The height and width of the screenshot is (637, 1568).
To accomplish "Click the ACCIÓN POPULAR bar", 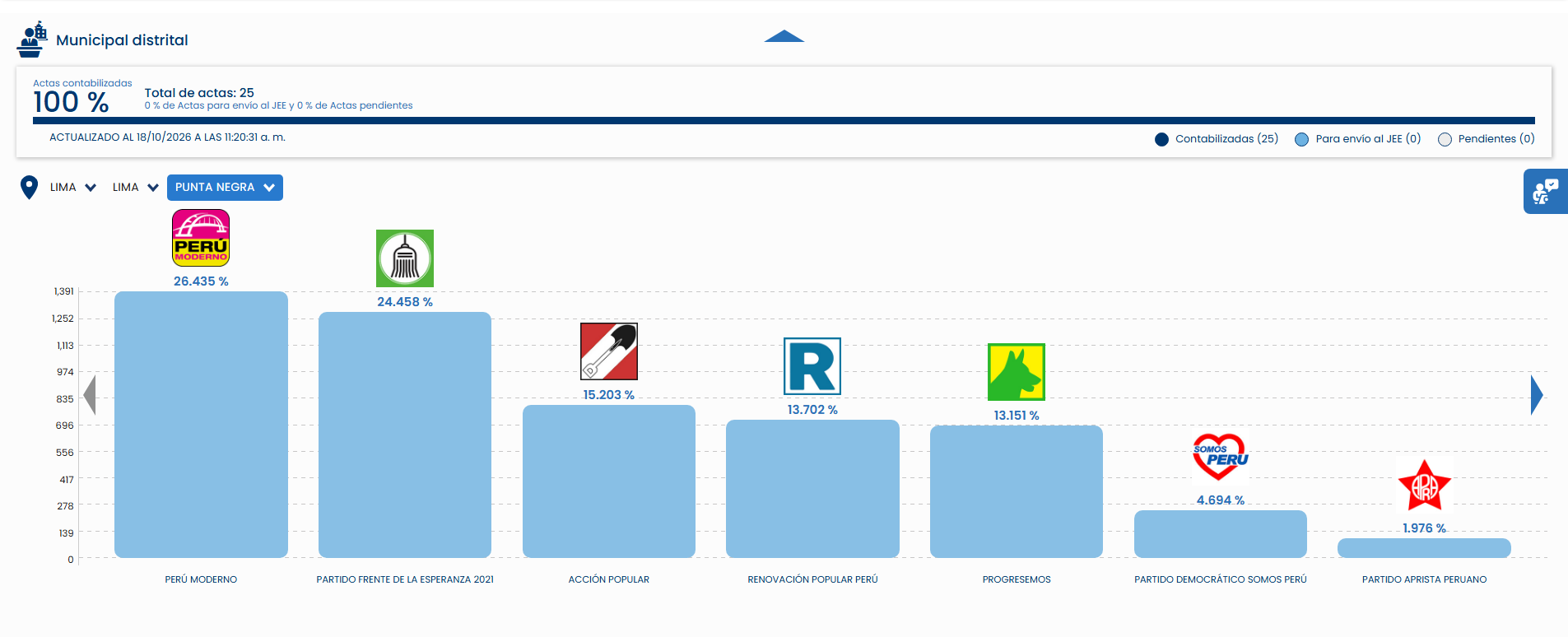I will point(609,481).
